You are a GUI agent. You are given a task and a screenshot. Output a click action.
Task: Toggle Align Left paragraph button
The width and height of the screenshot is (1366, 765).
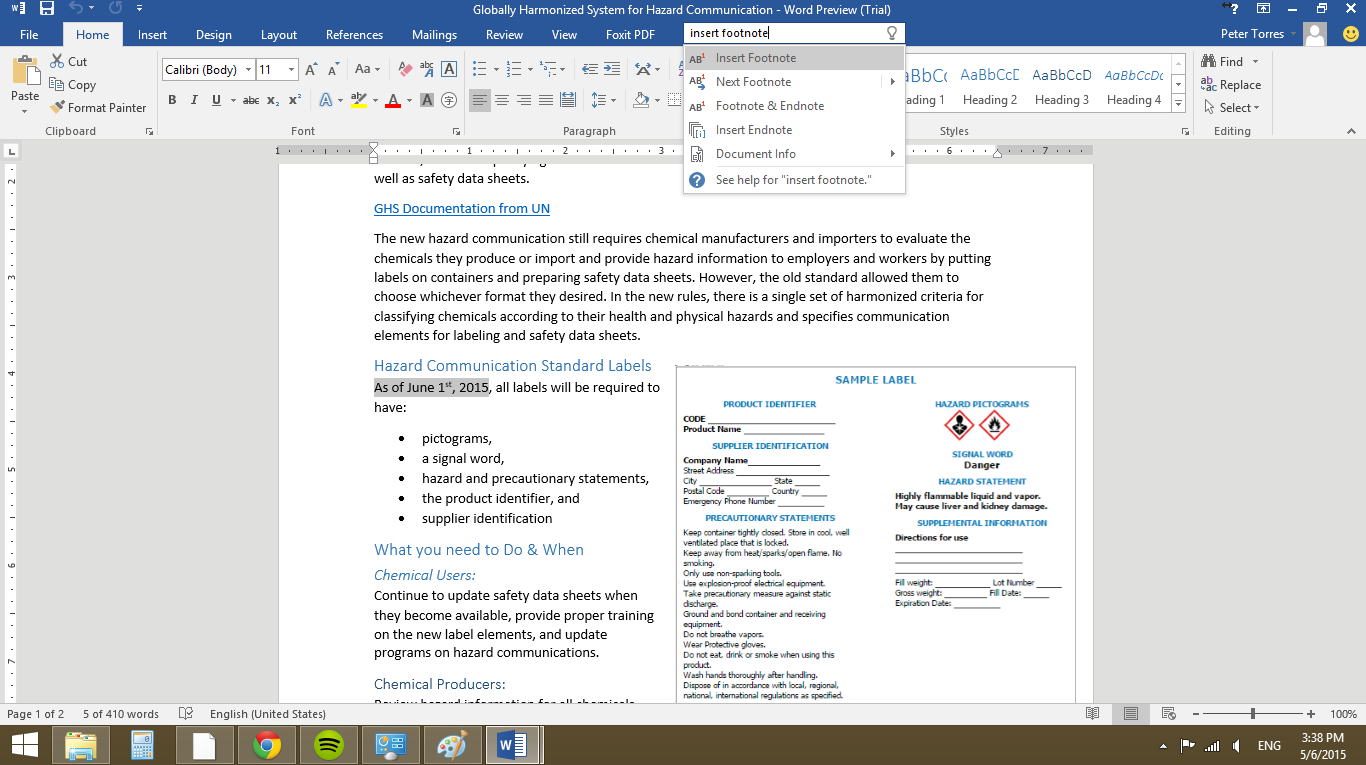[x=480, y=100]
